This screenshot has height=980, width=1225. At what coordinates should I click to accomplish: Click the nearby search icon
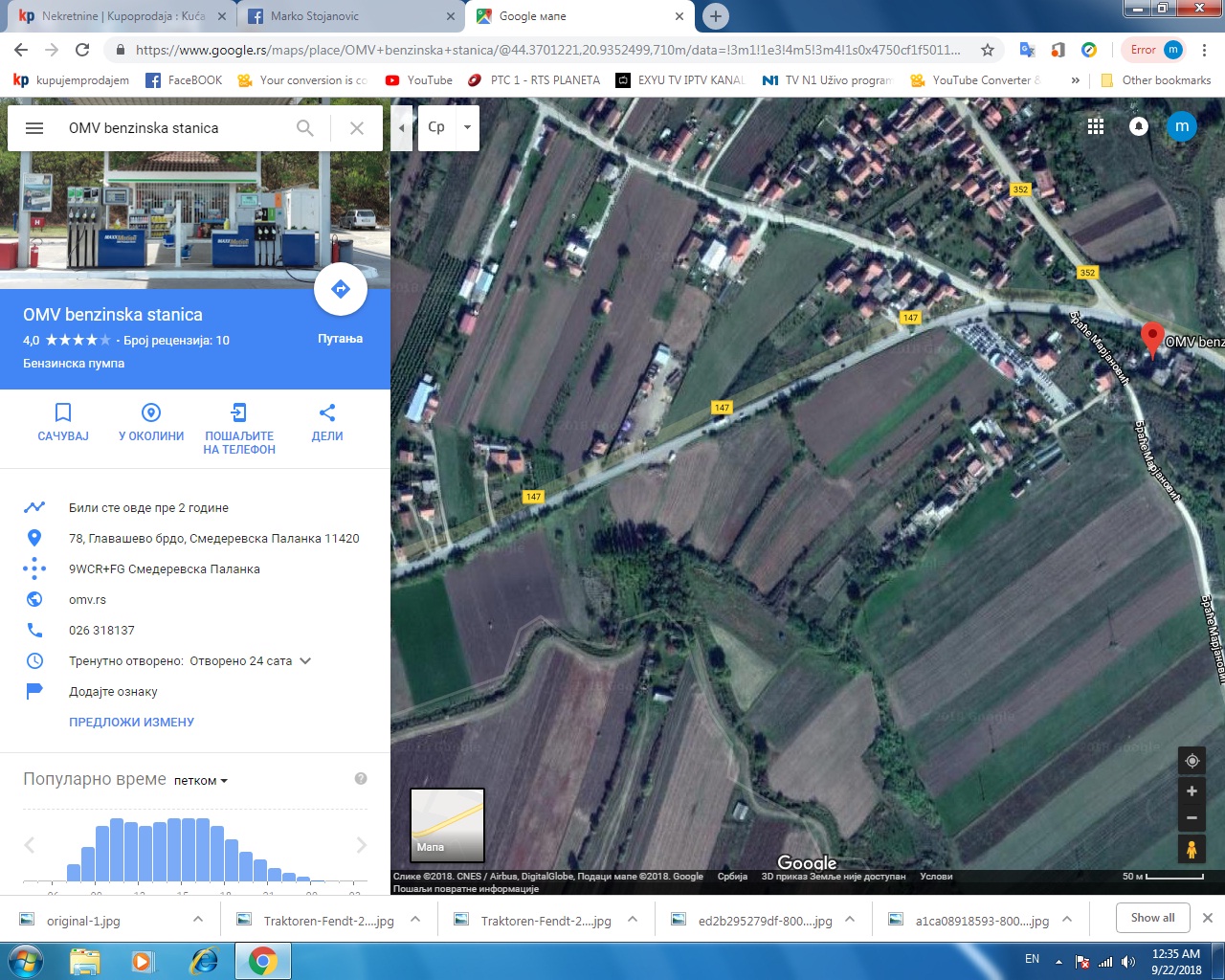coord(151,413)
